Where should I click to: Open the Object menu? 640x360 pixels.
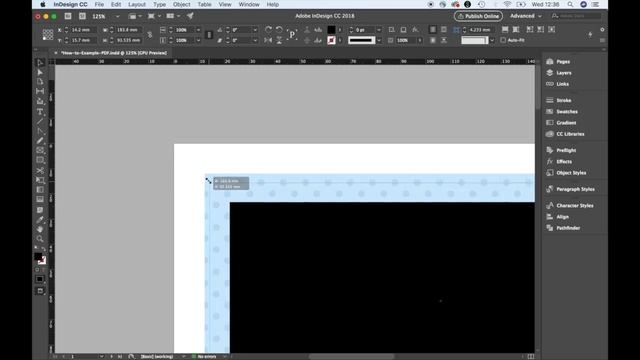point(182,4)
